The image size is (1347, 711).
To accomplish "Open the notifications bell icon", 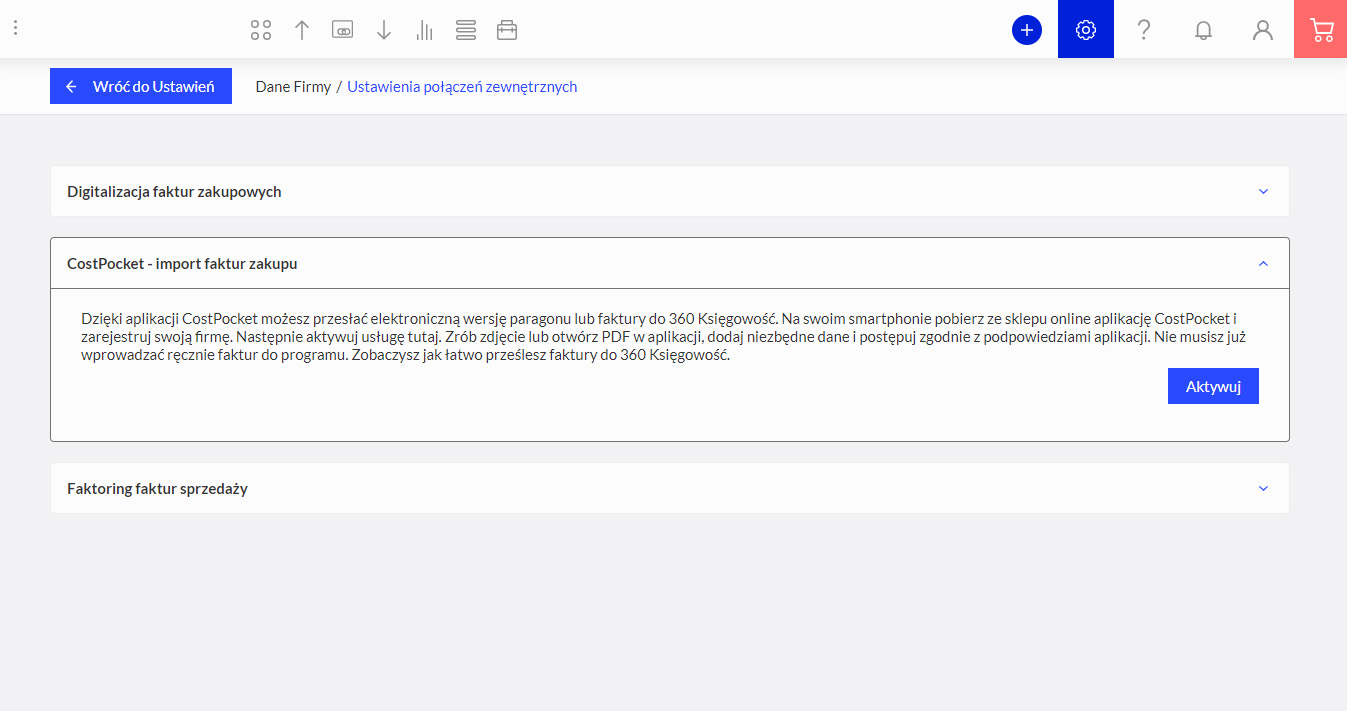I will click(x=1204, y=30).
